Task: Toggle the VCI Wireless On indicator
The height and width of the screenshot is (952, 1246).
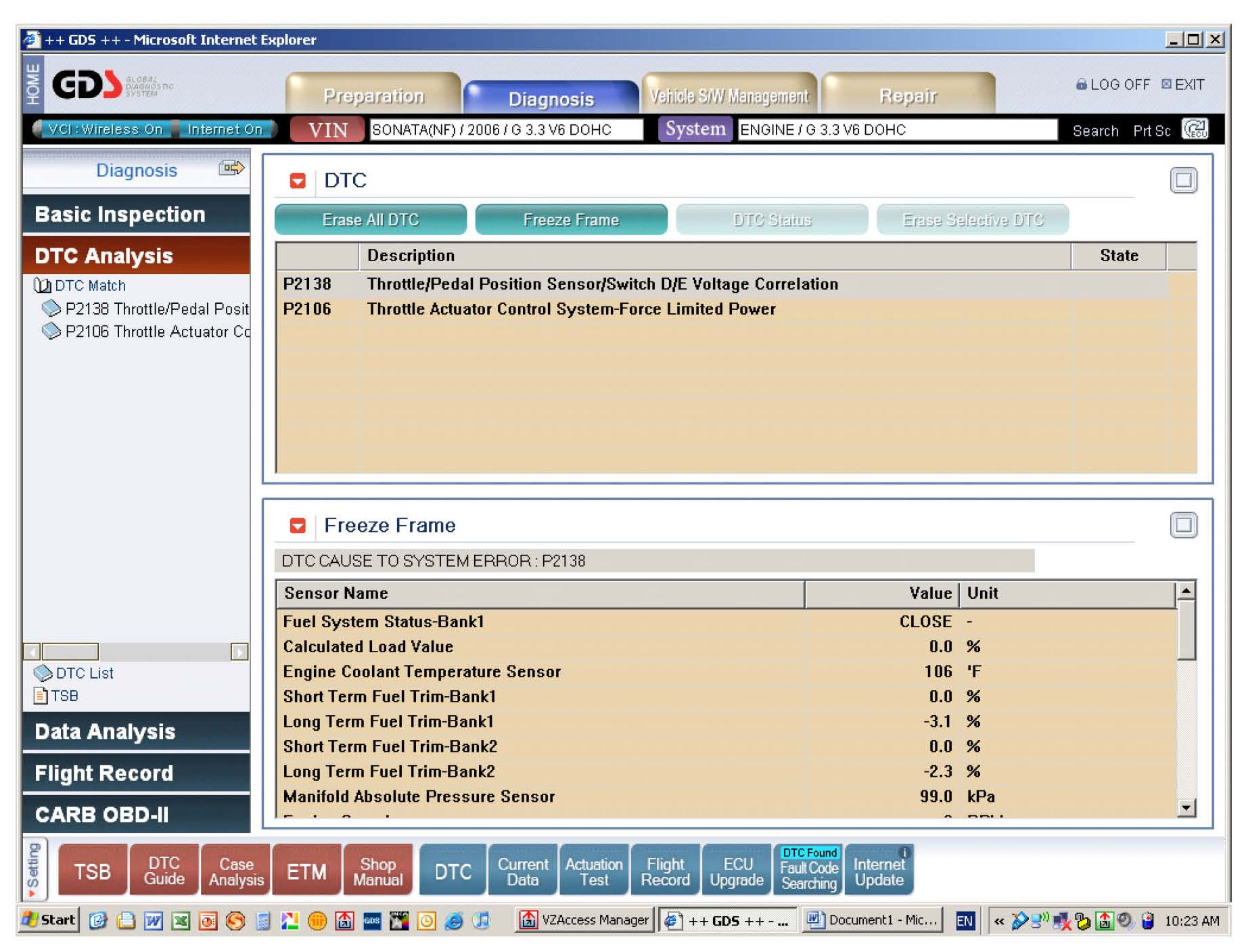Action: pos(105,129)
